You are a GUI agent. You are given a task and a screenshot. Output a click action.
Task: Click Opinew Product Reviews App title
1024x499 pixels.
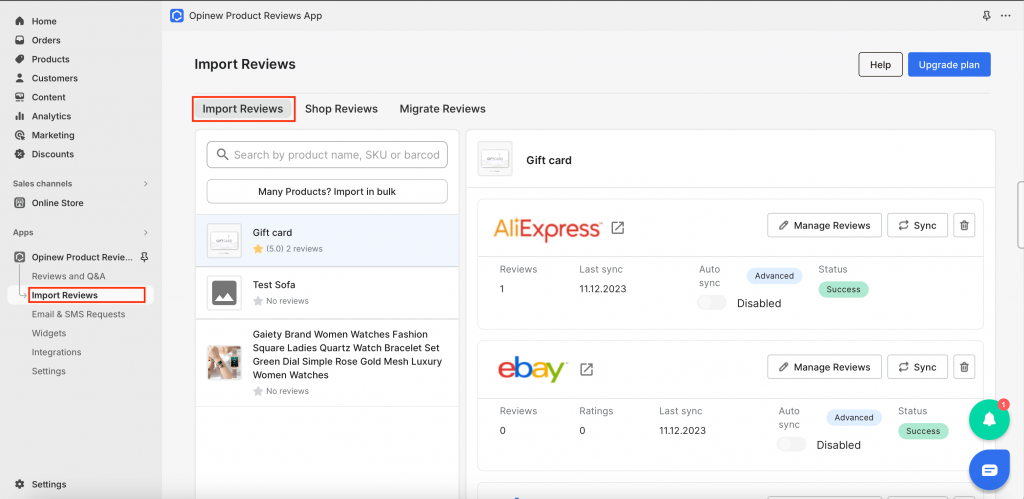pos(255,16)
